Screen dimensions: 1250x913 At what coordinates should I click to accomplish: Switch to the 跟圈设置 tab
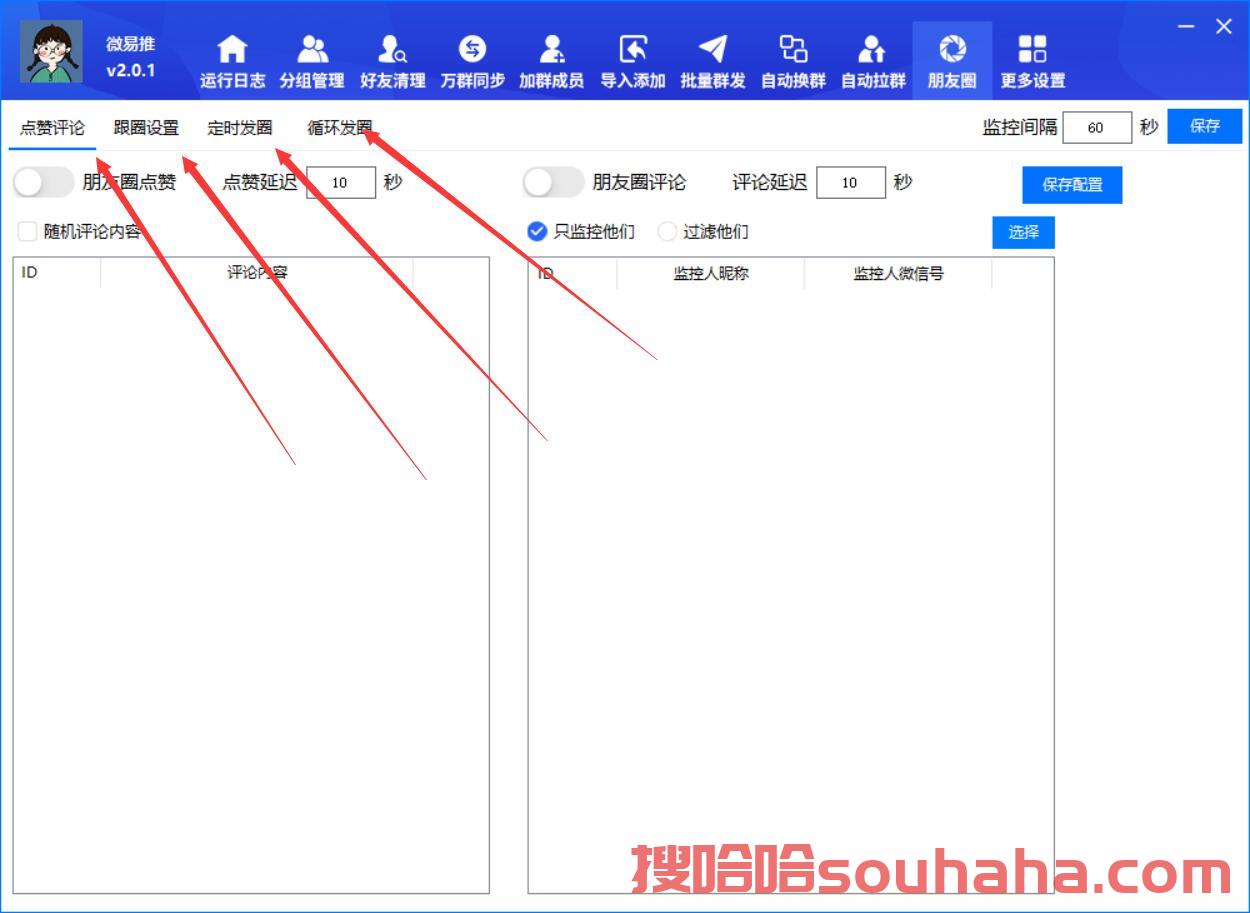(x=146, y=128)
